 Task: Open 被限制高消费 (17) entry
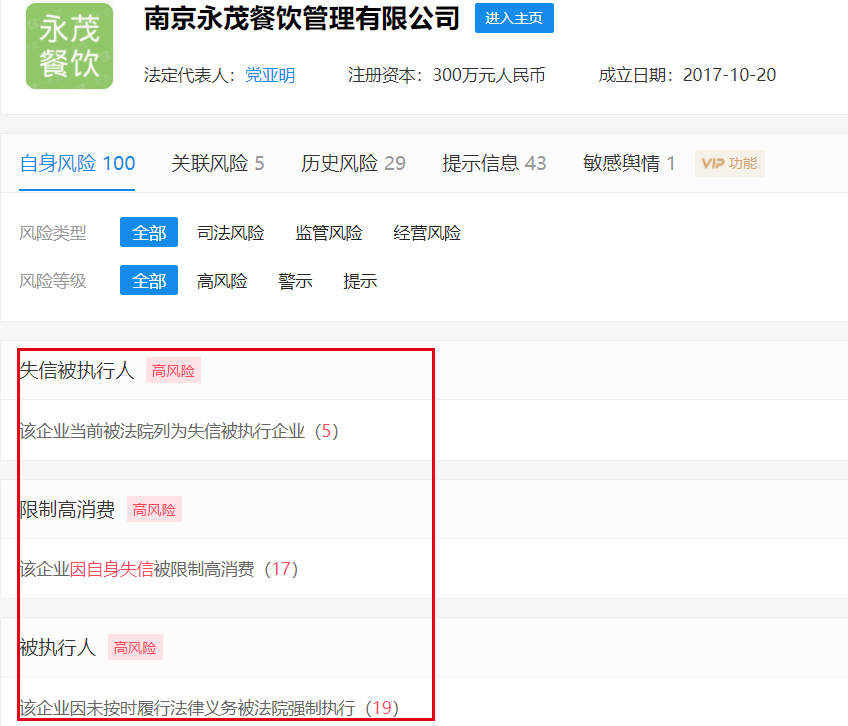tap(158, 569)
